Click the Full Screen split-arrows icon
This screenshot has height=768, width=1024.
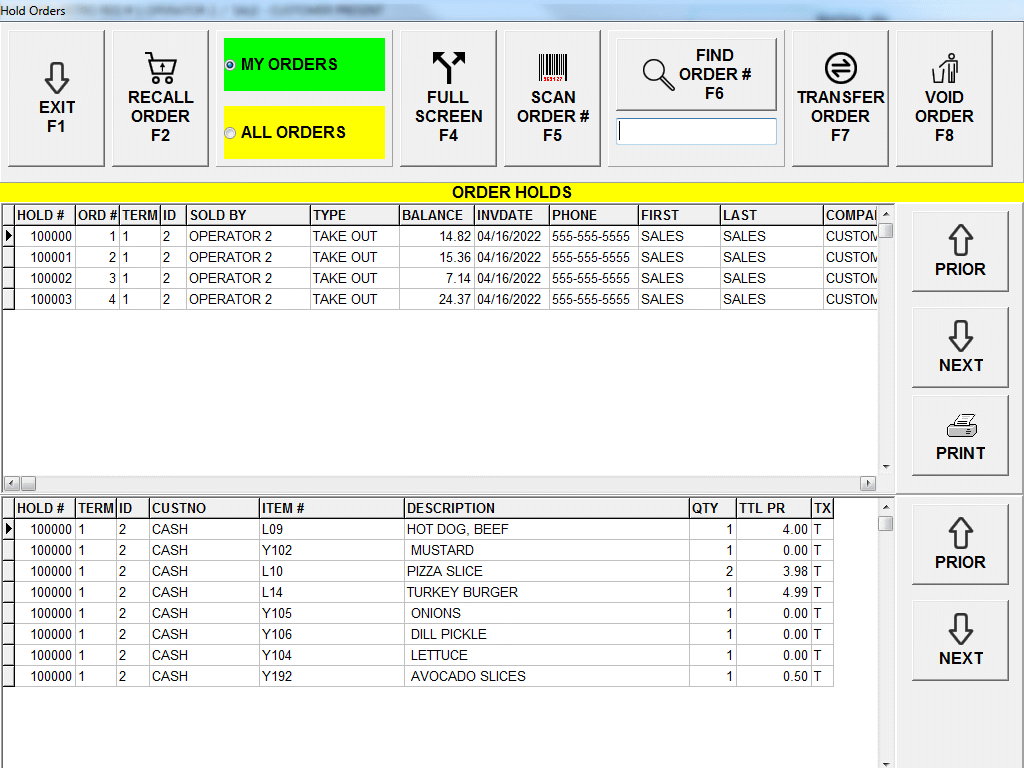tap(448, 68)
